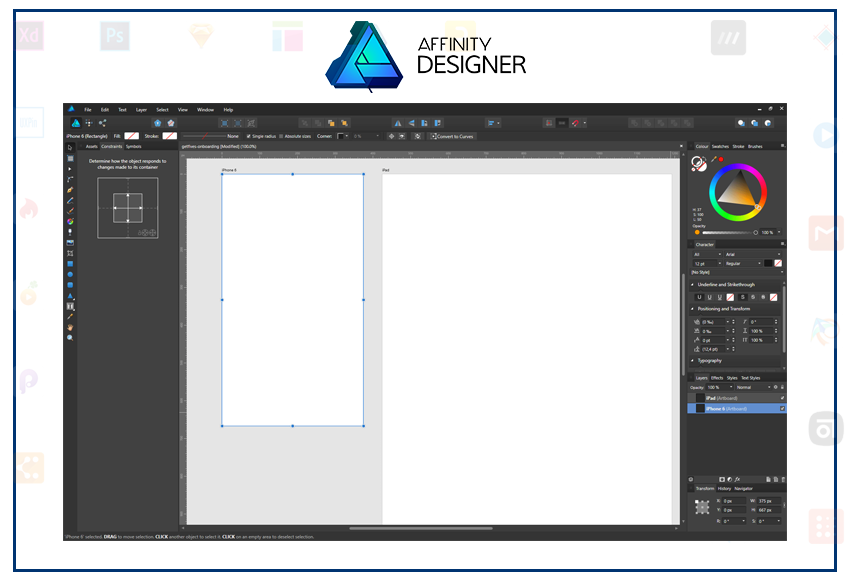
Task: Click the eyedropper in Colour panel
Action: coord(714,159)
